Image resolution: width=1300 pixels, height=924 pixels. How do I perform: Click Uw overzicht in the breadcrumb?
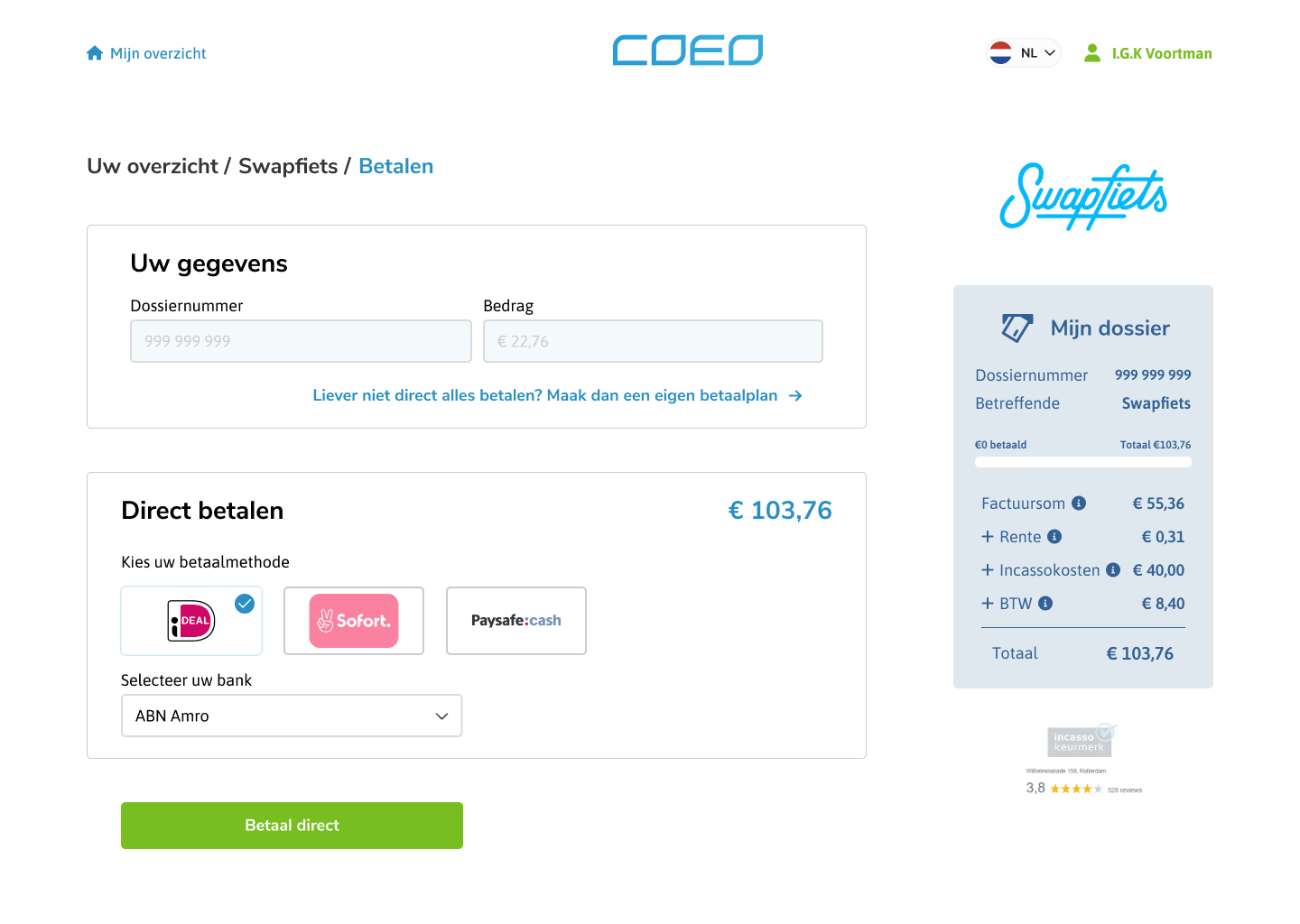153,166
